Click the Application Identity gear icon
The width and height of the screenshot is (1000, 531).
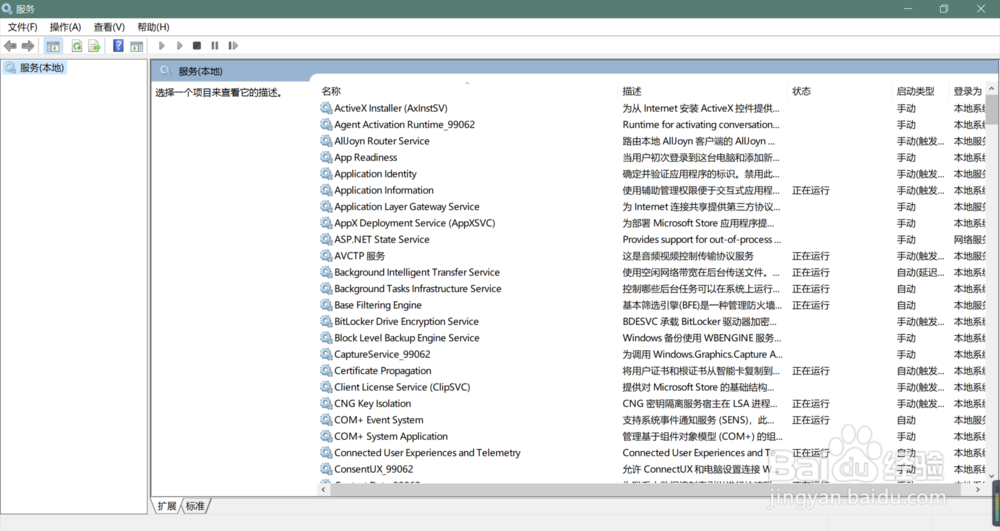(326, 173)
